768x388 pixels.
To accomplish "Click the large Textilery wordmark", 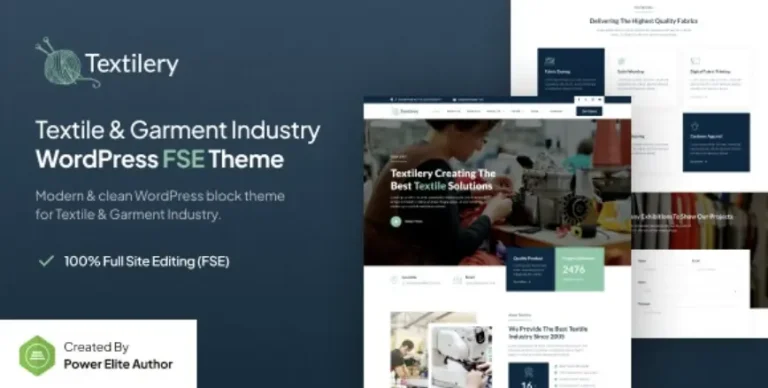I will pyautogui.click(x=132, y=64).
